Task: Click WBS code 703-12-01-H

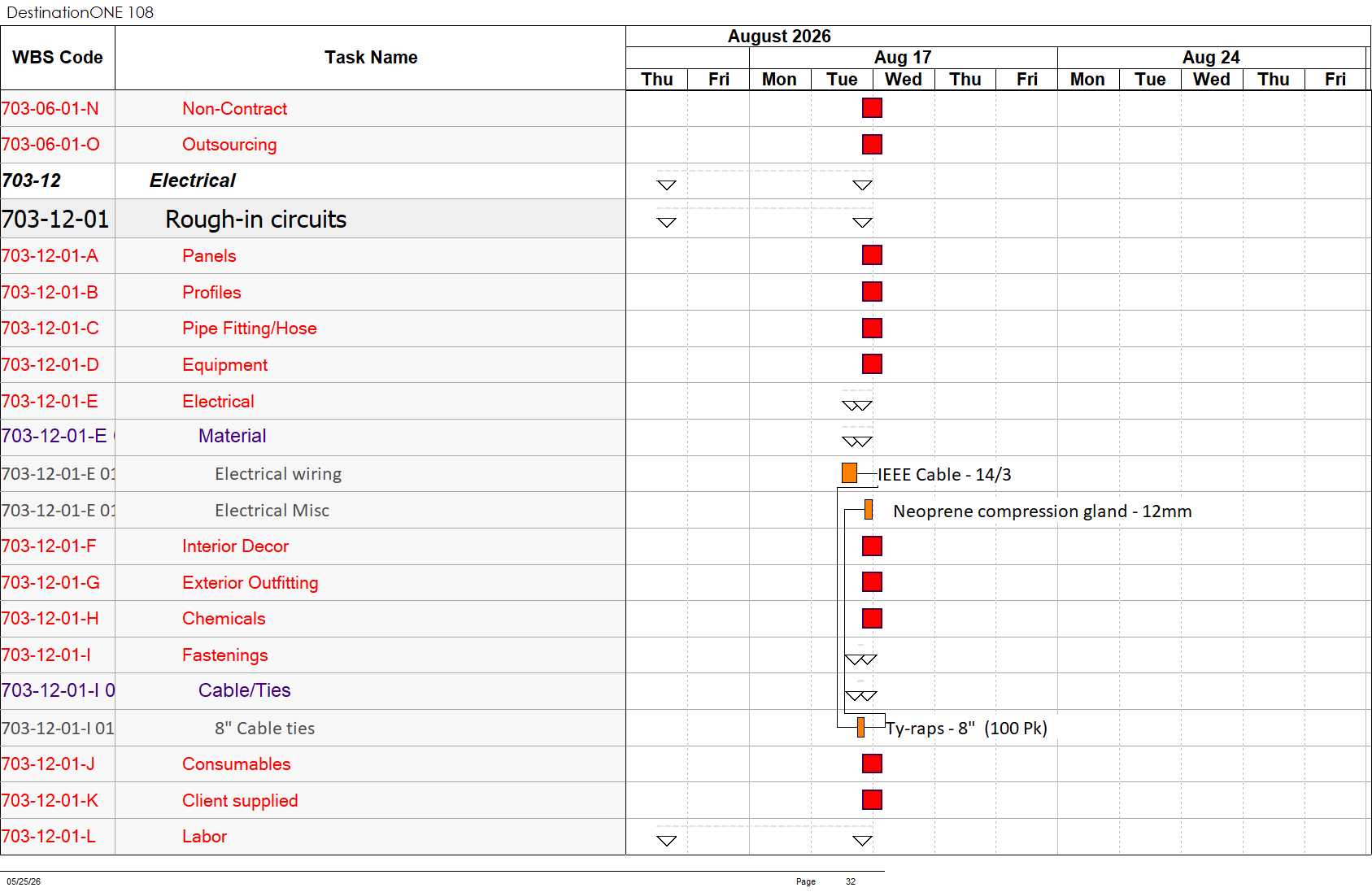Action: tap(50, 619)
